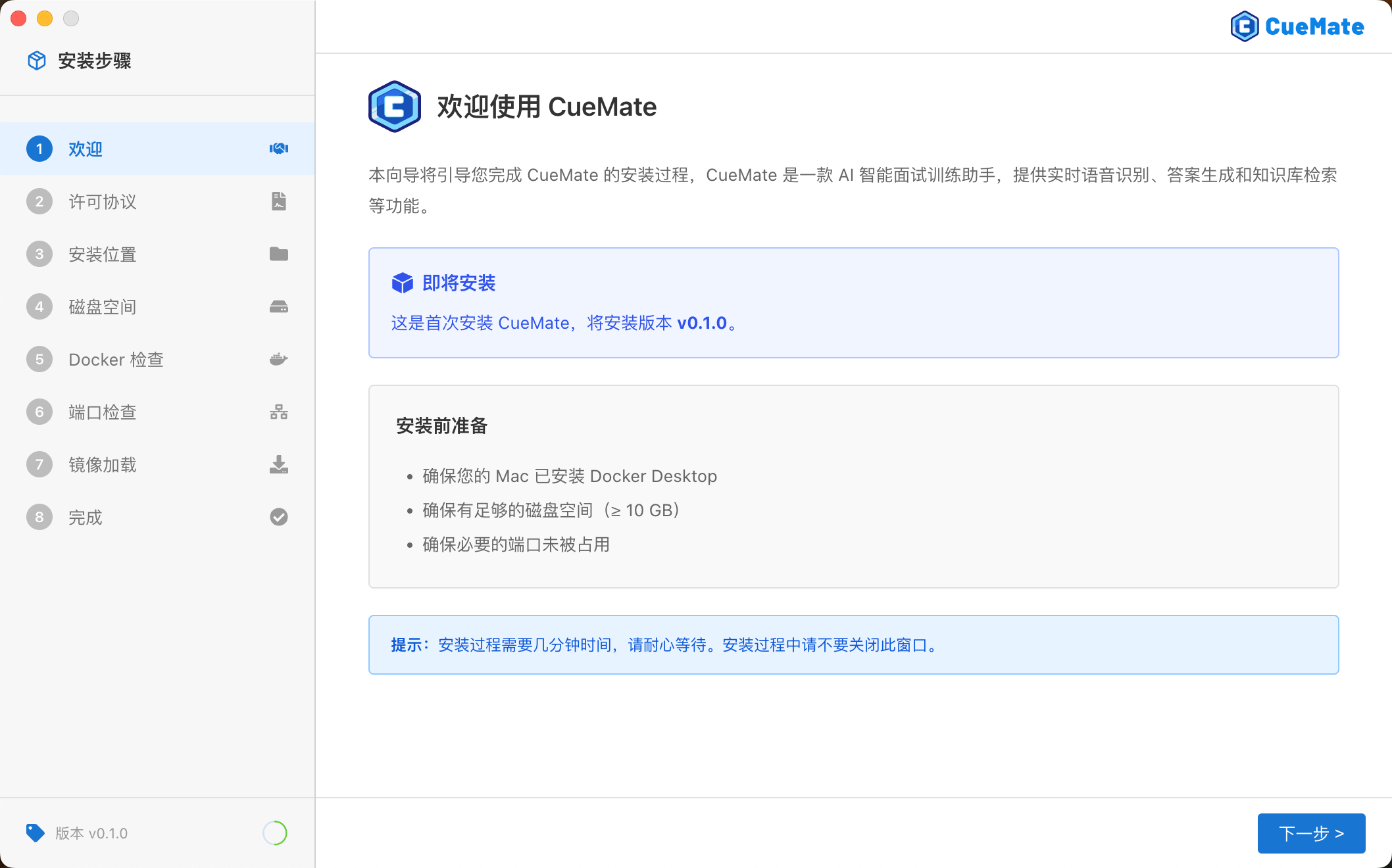Click the blue package box icon

coord(402,283)
